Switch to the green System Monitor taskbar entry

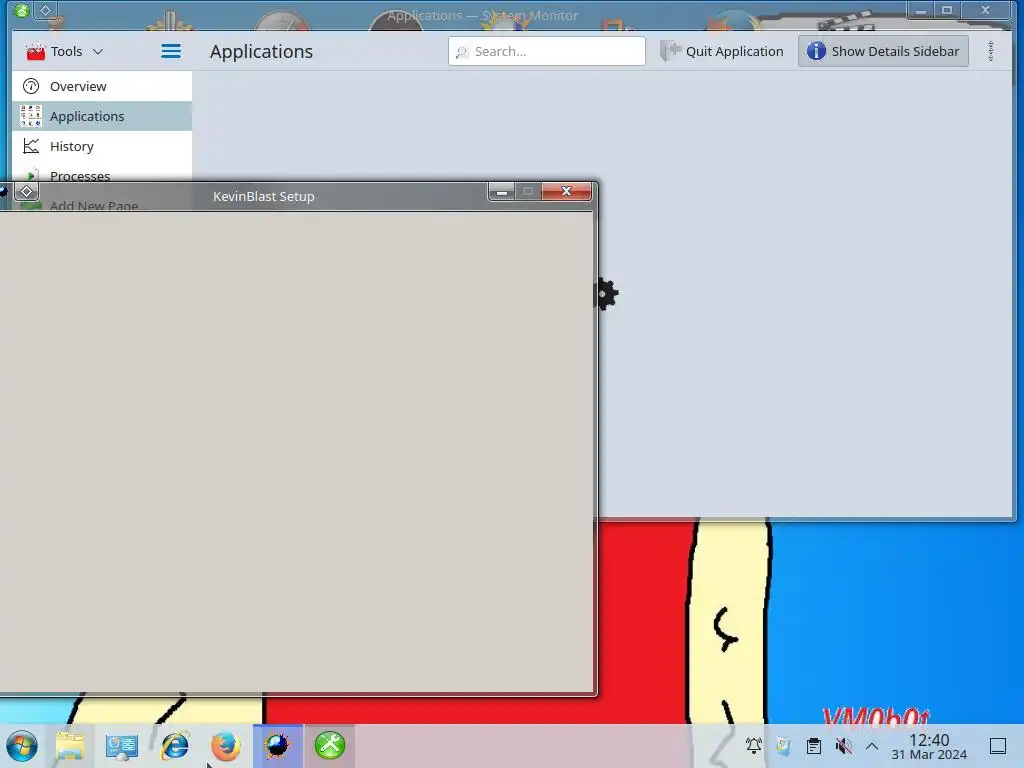[x=330, y=746]
